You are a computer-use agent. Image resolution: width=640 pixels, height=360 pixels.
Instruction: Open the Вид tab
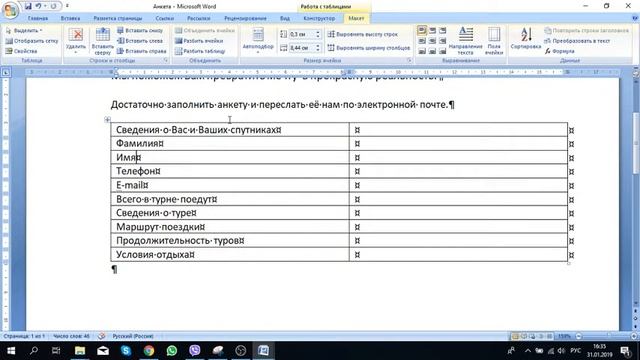[x=285, y=18]
